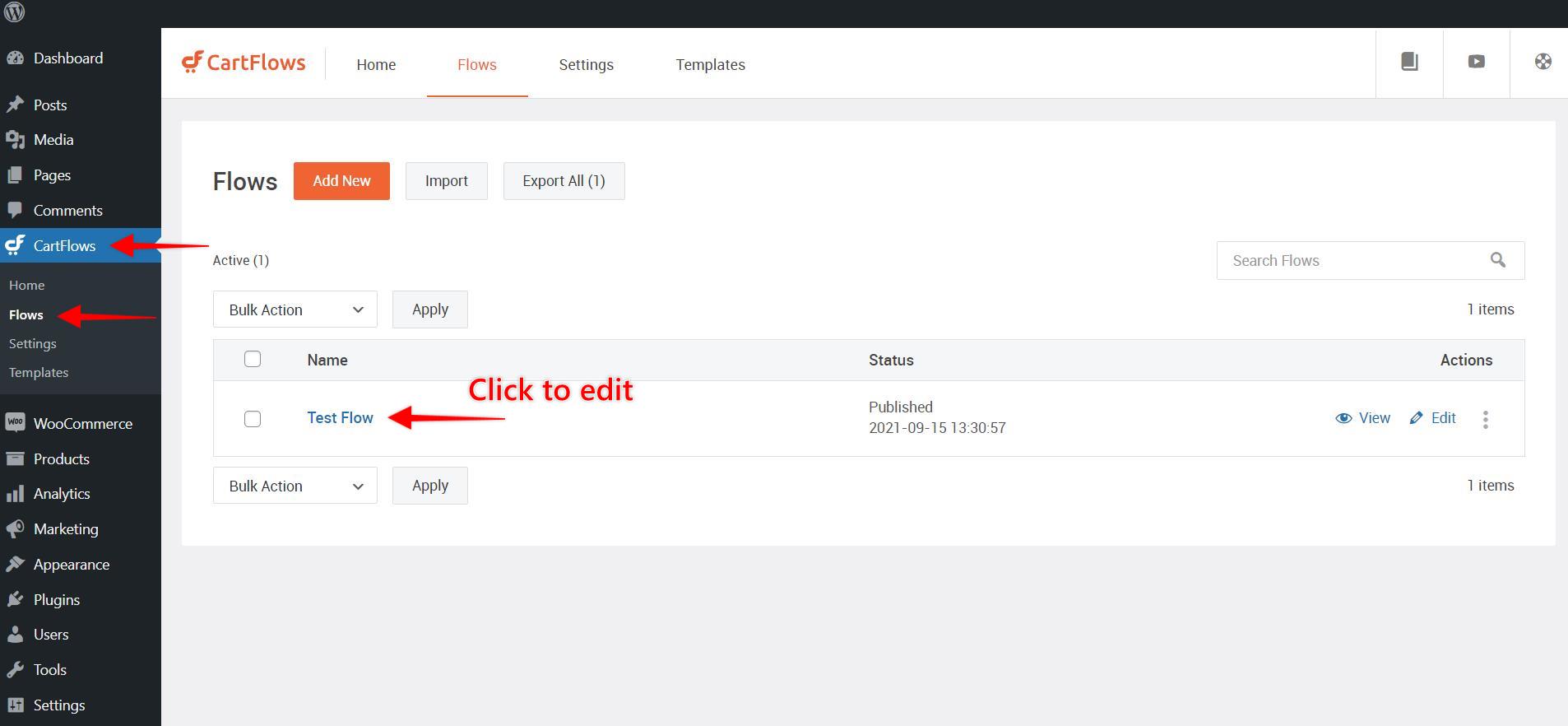
Task: Click the video tutorials play icon
Action: 1476,62
